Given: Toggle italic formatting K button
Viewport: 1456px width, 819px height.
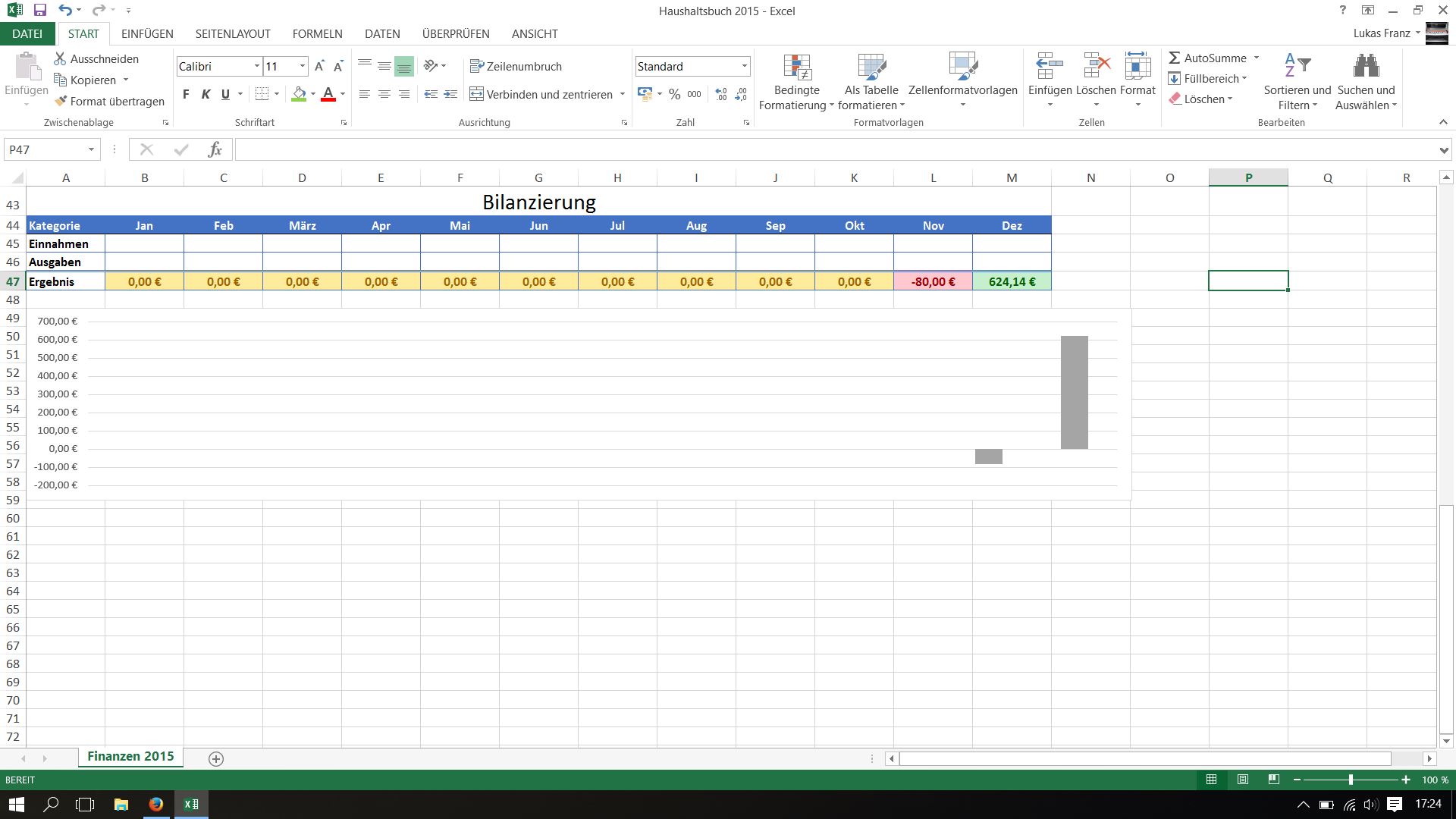Looking at the screenshot, I should pos(206,94).
